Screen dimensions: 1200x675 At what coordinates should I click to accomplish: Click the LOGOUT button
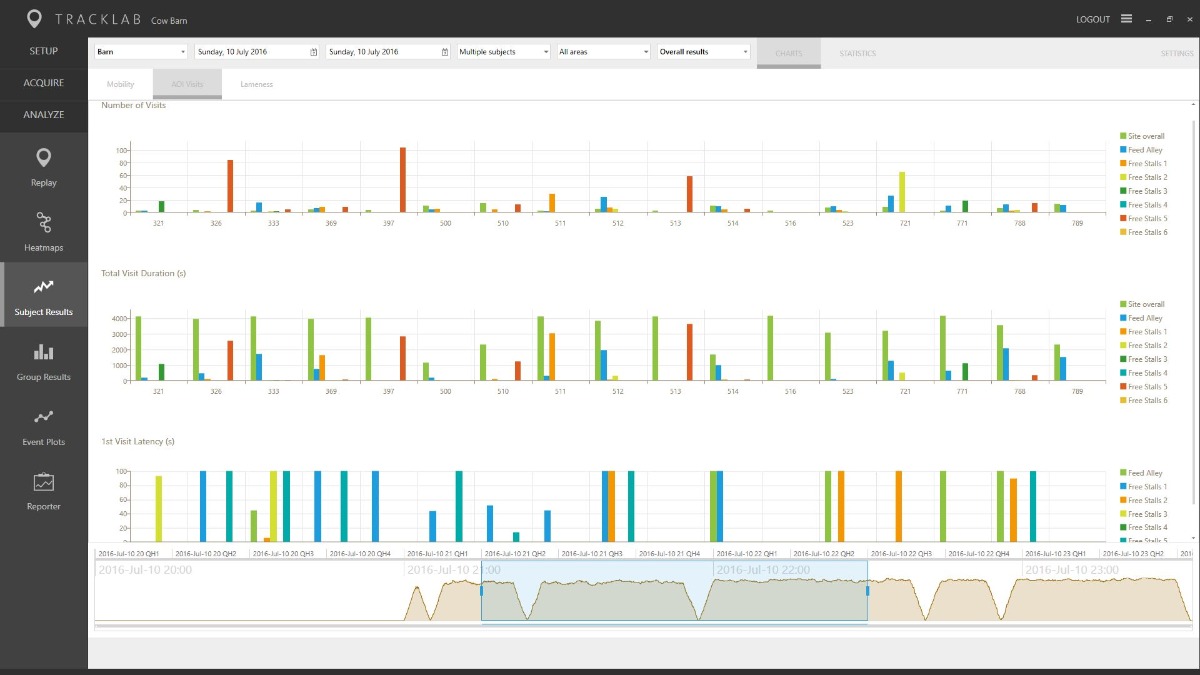[1092, 18]
